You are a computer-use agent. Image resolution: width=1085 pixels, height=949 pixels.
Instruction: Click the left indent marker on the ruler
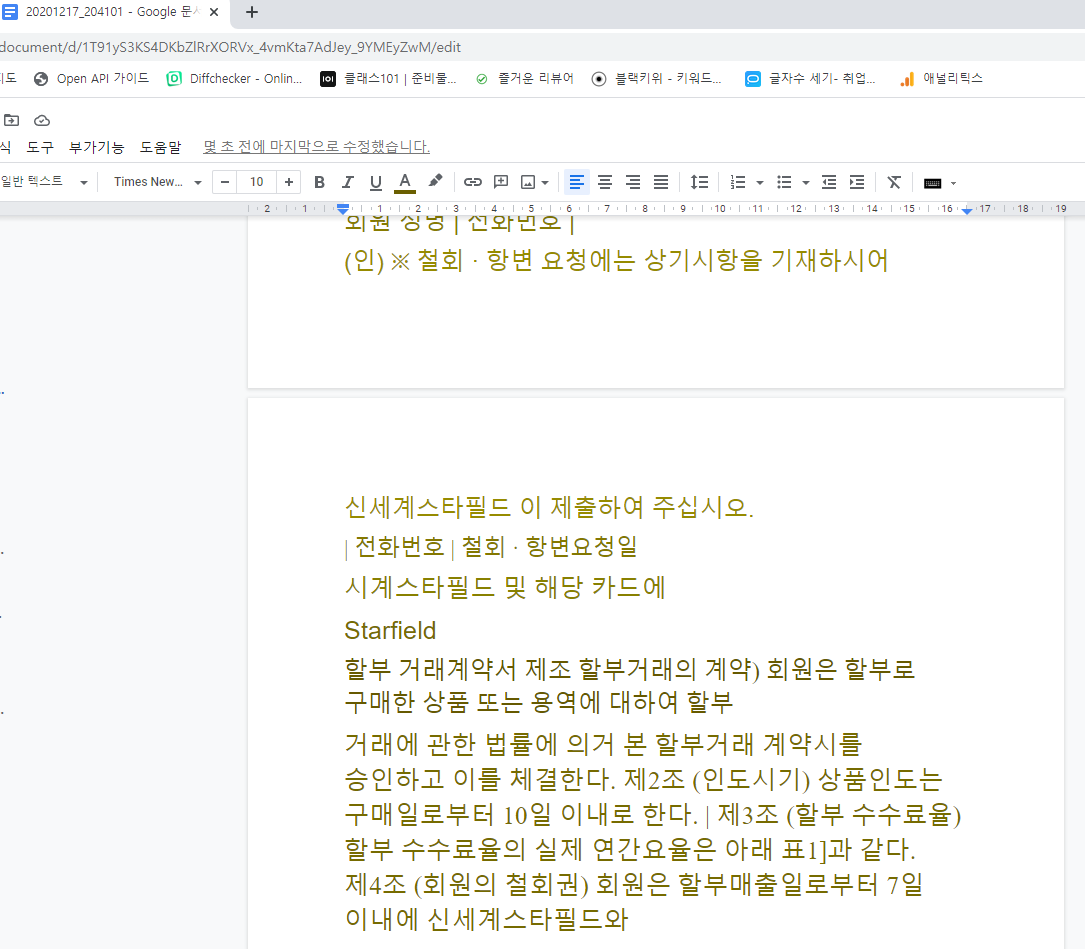pyautogui.click(x=343, y=208)
